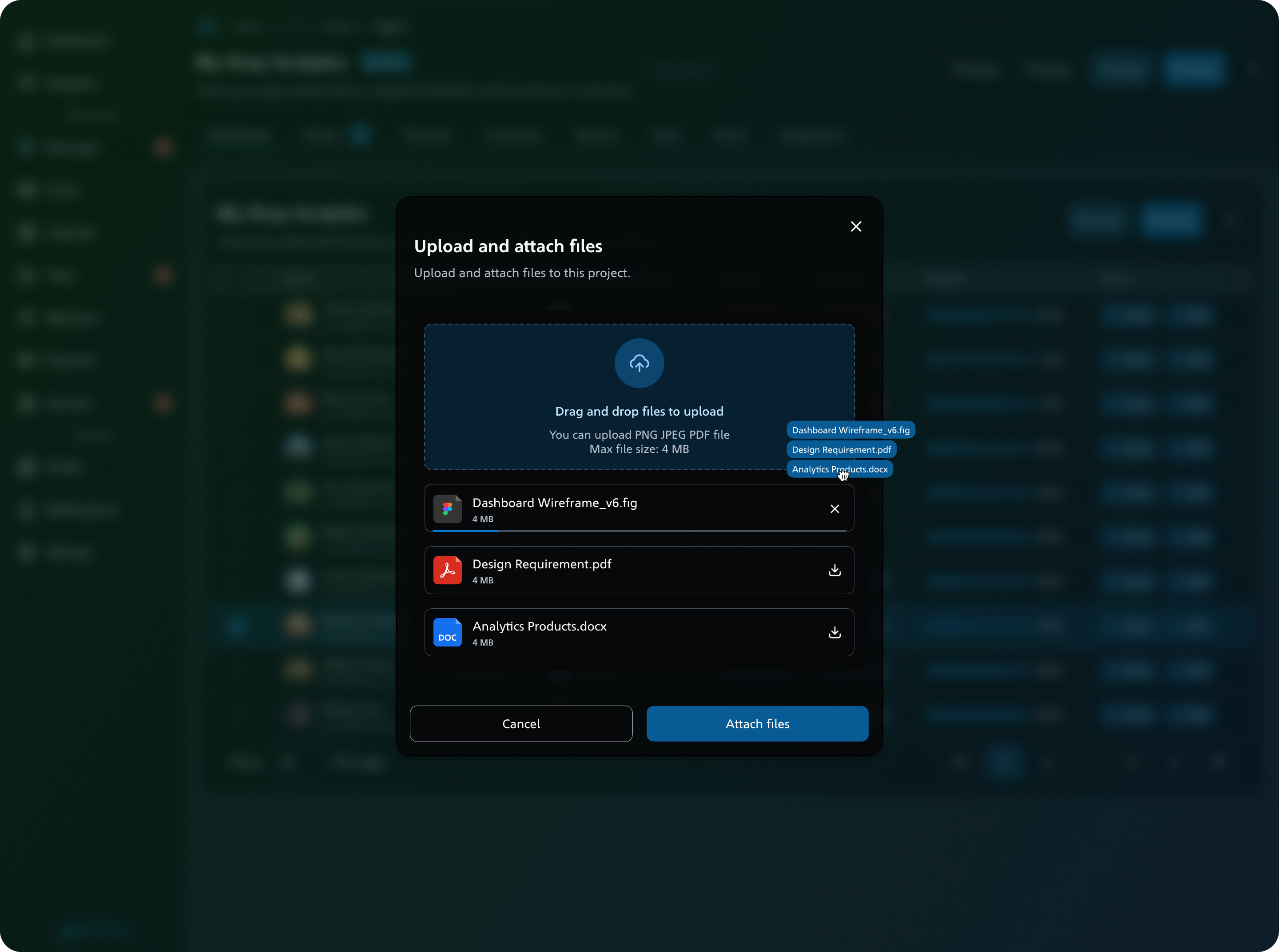Image resolution: width=1279 pixels, height=952 pixels.
Task: Select the Dashboard Wireframe_v6.fig drag chip
Action: pyautogui.click(x=851, y=430)
